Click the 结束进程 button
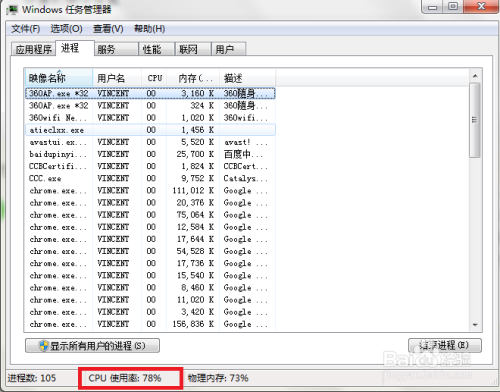The height and width of the screenshot is (392, 500). tap(445, 345)
